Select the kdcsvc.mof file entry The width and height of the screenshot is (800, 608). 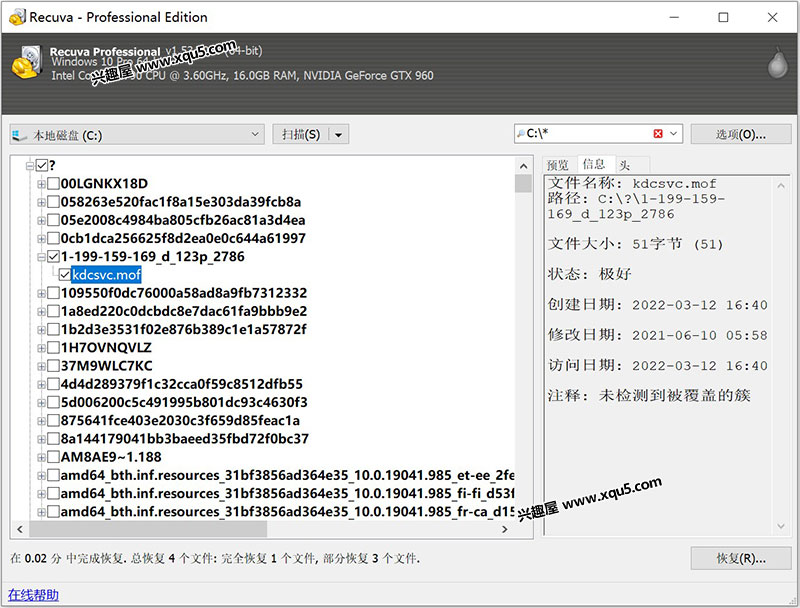106,275
